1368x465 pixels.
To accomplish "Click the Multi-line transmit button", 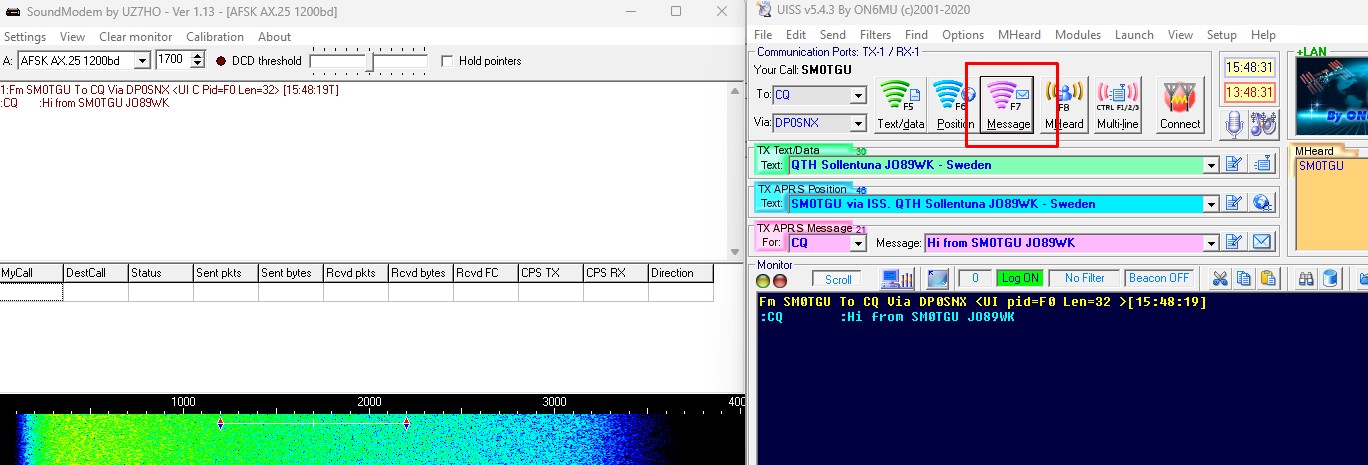I will [x=1117, y=105].
